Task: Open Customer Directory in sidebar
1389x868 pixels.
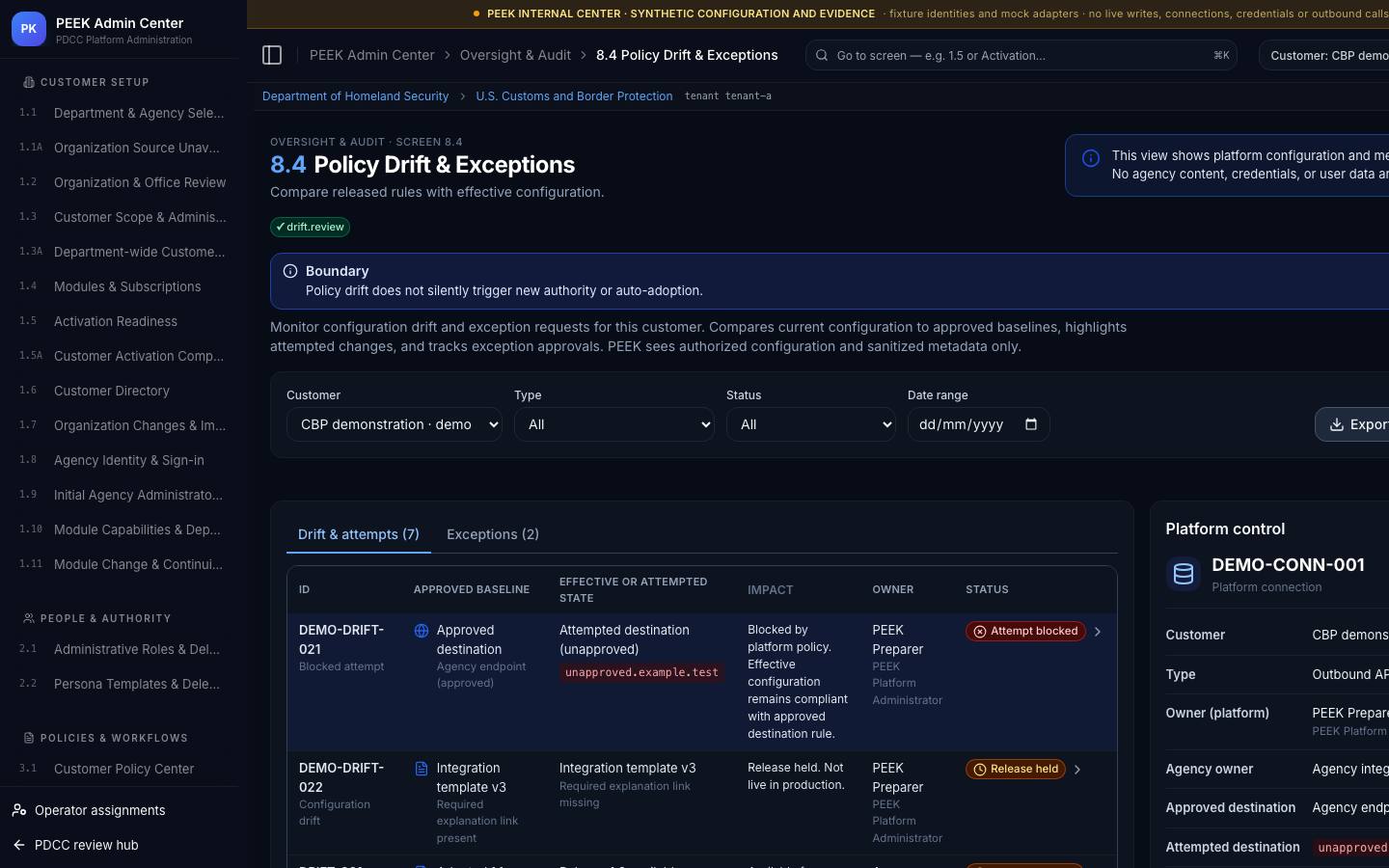Action: 123,391
